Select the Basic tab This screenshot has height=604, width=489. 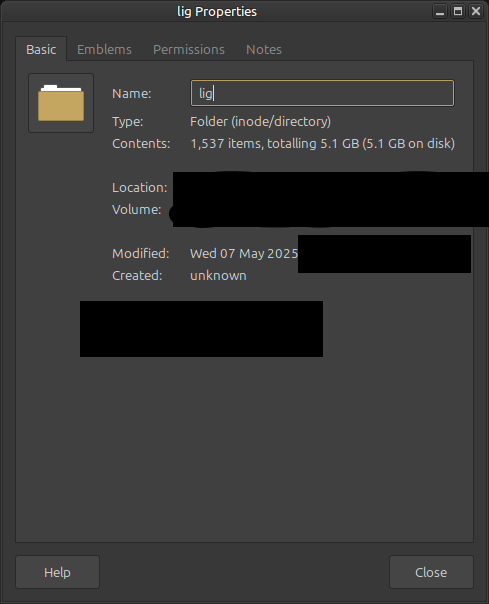(41, 49)
